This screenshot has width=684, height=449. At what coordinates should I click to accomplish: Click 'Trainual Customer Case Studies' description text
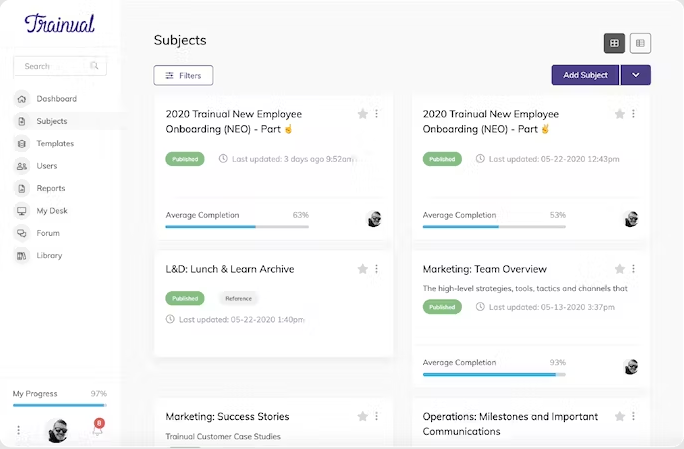point(223,436)
